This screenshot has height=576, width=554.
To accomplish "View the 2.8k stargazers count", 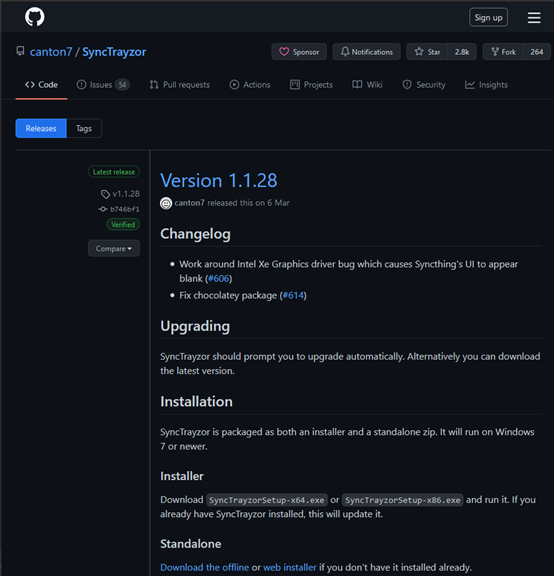I will (x=462, y=52).
